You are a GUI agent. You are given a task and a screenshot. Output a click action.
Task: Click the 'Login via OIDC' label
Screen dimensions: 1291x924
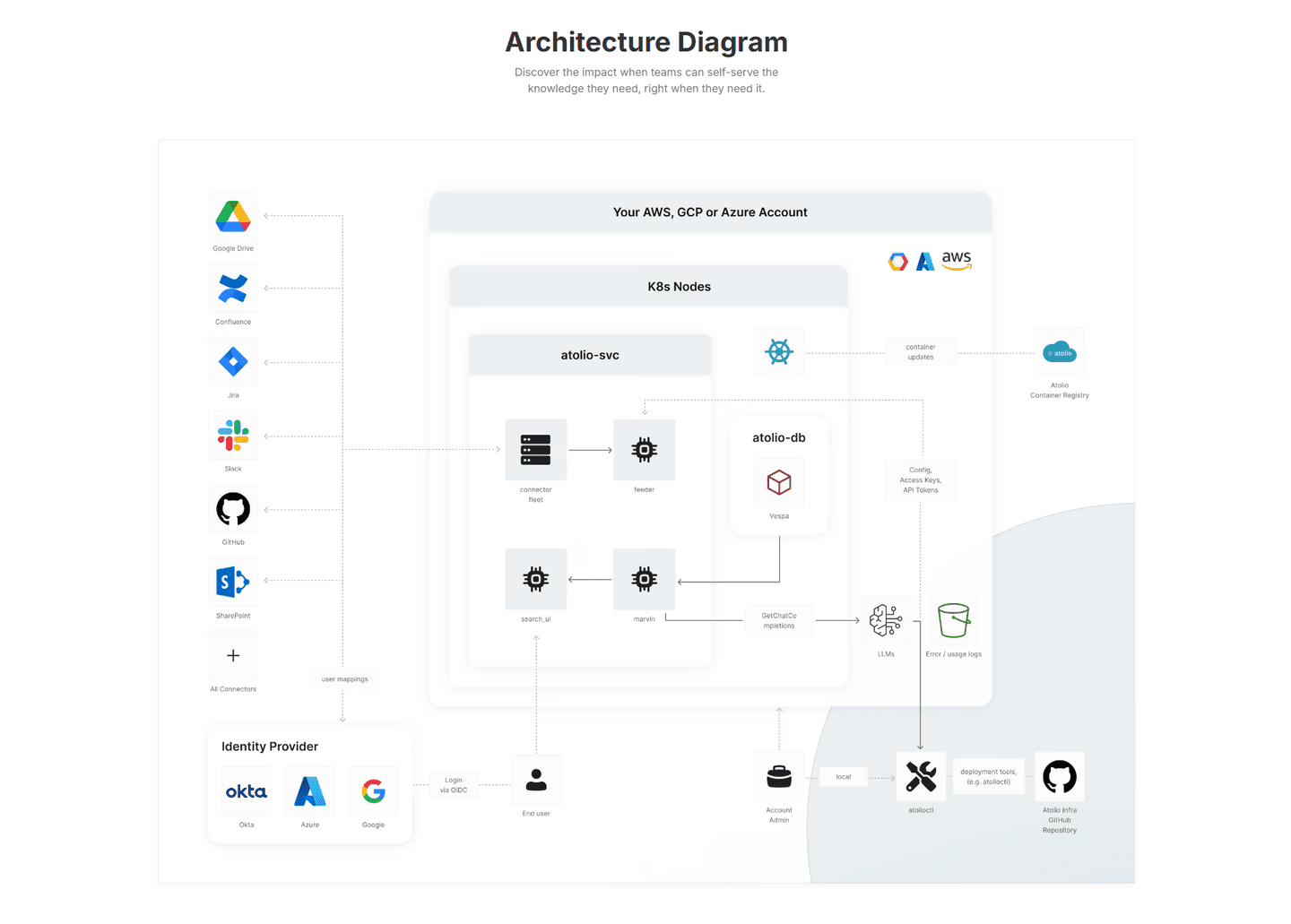[x=454, y=785]
